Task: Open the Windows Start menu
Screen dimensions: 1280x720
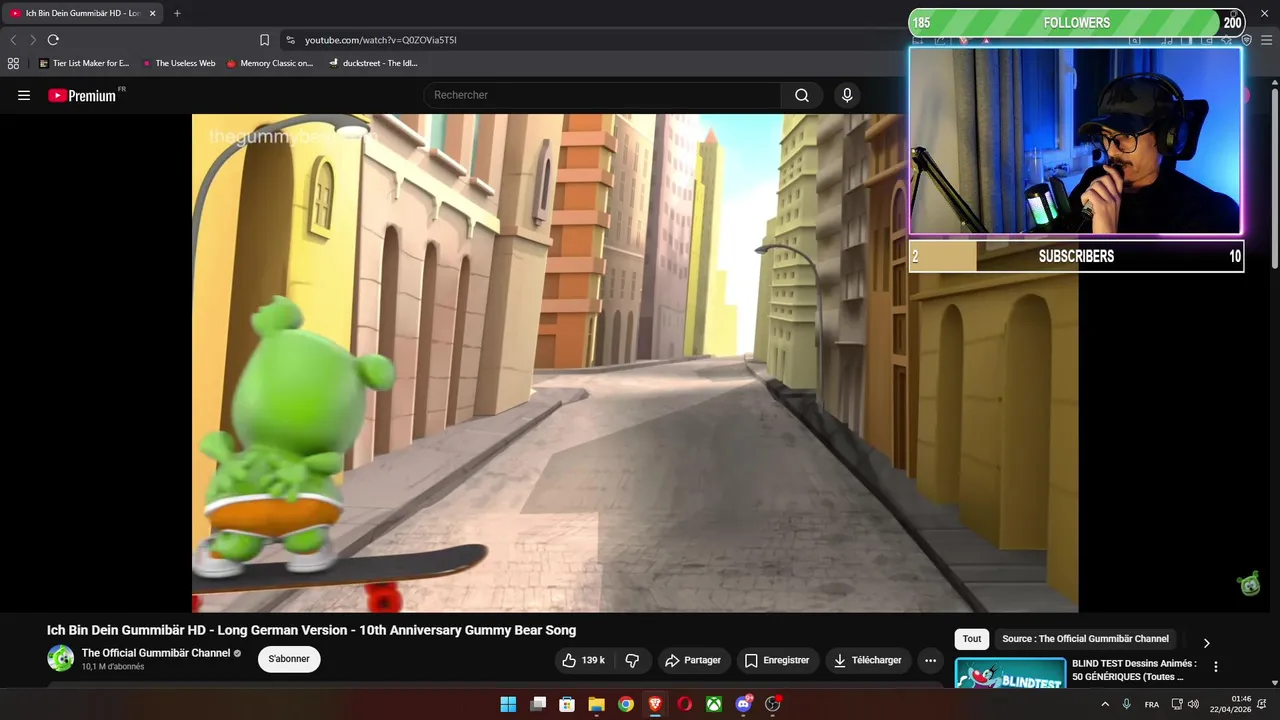Action: 508,704
